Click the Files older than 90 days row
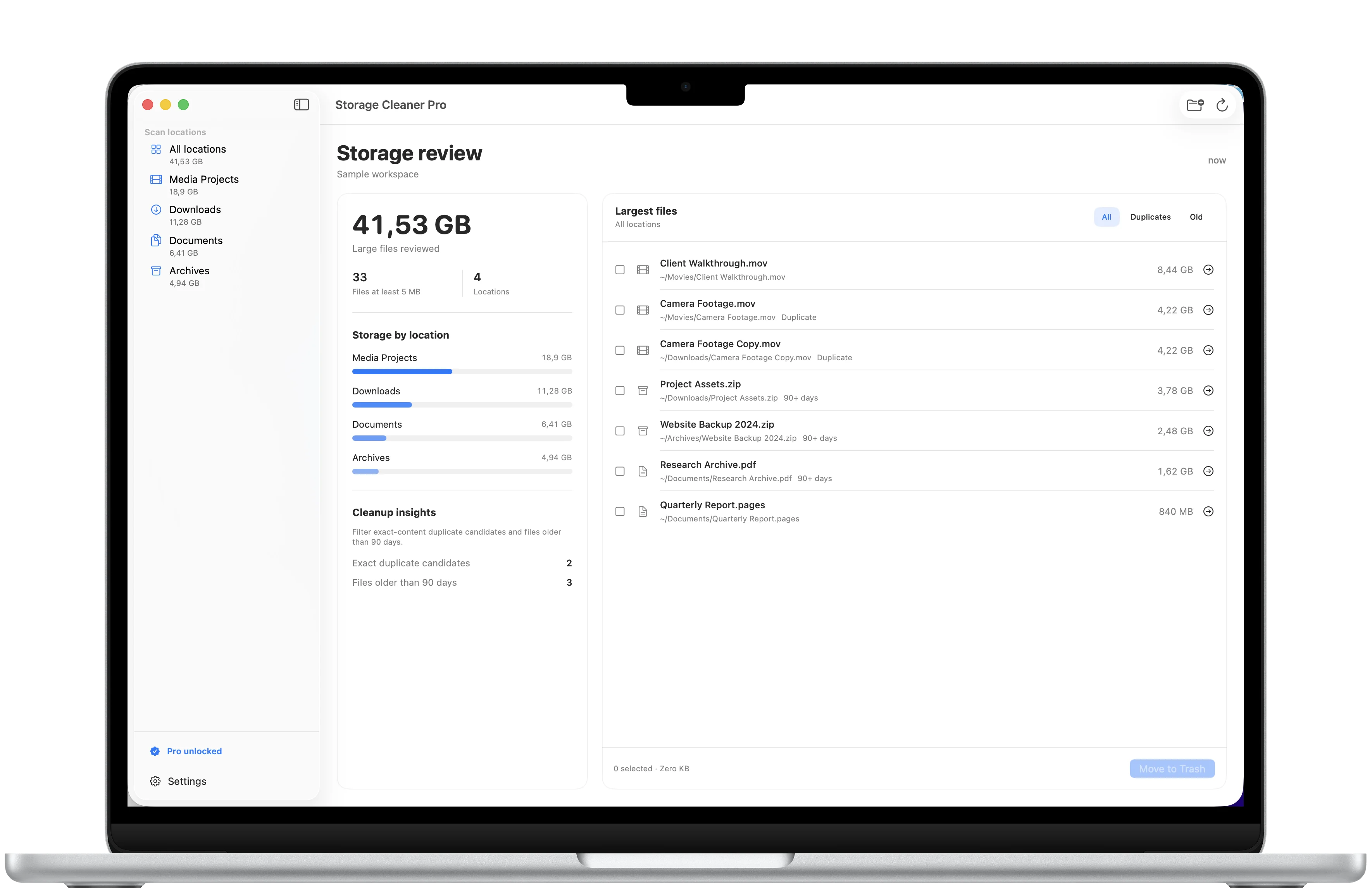 click(462, 583)
